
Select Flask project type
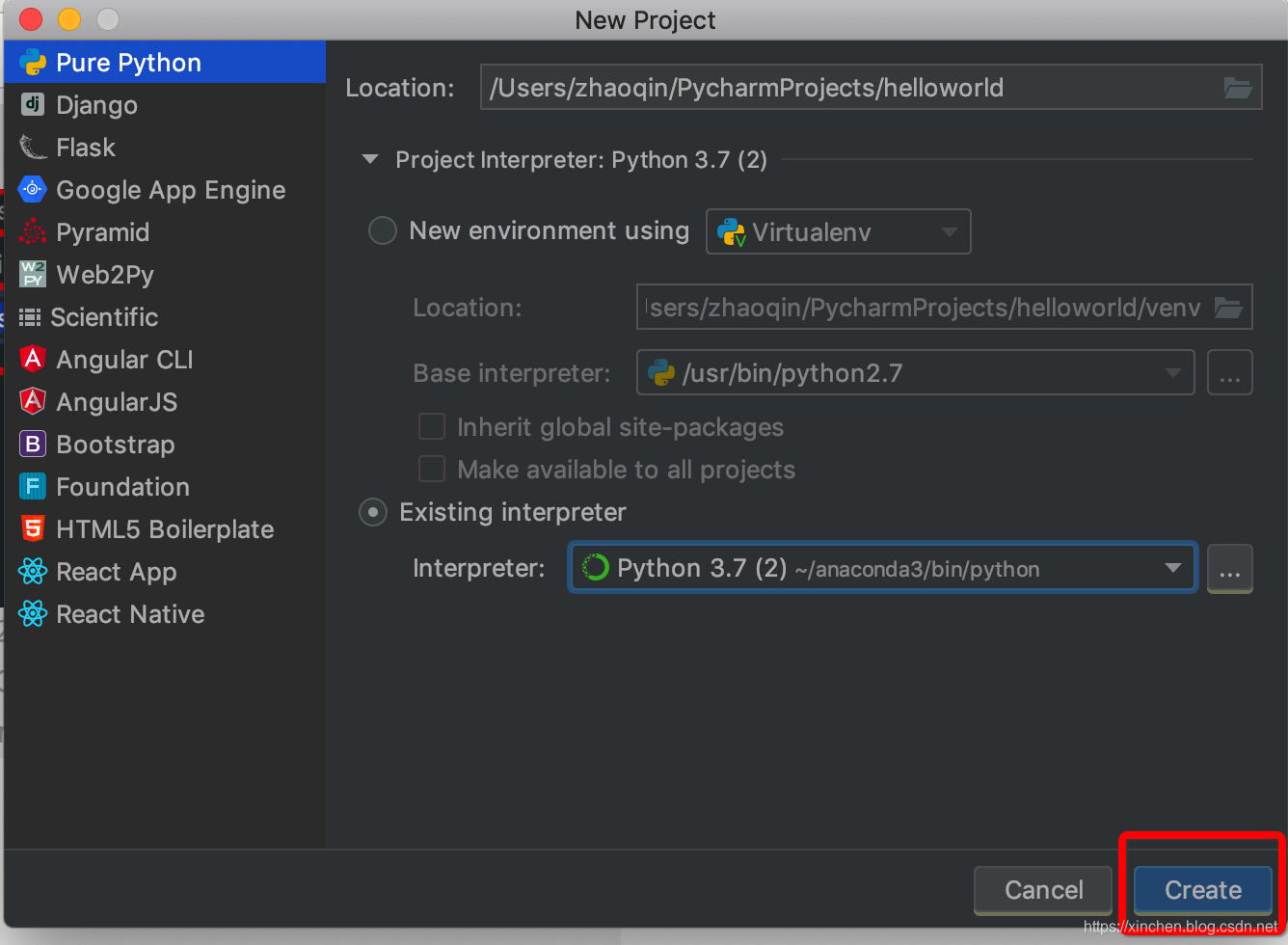(165, 147)
